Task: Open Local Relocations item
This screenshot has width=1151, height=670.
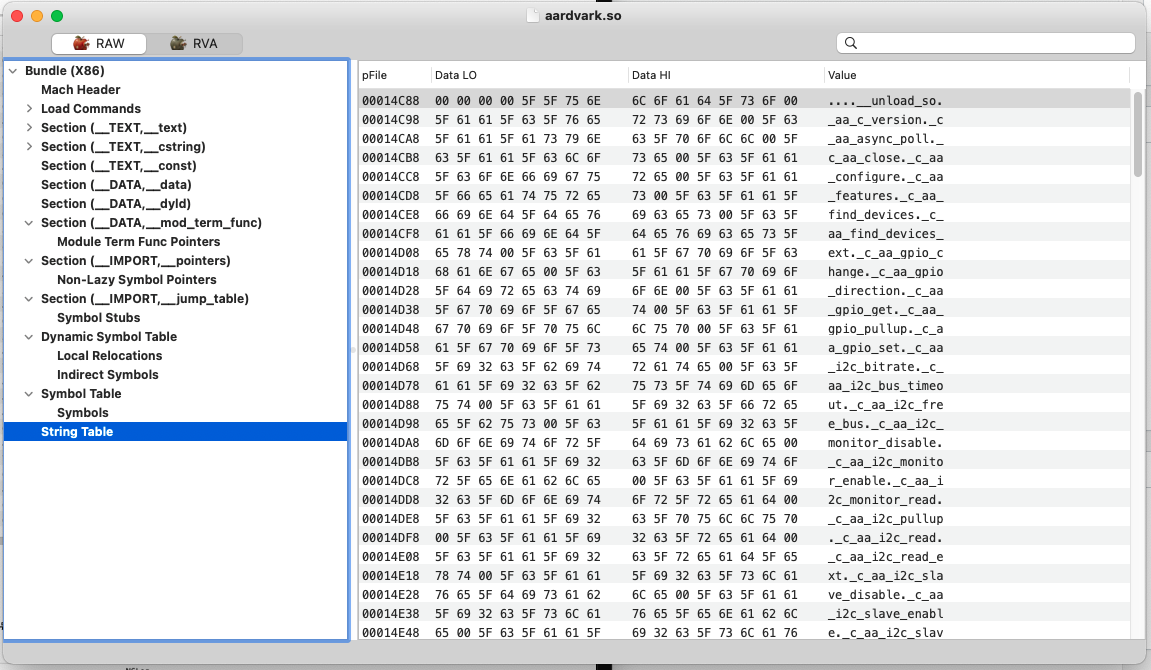Action: click(109, 356)
